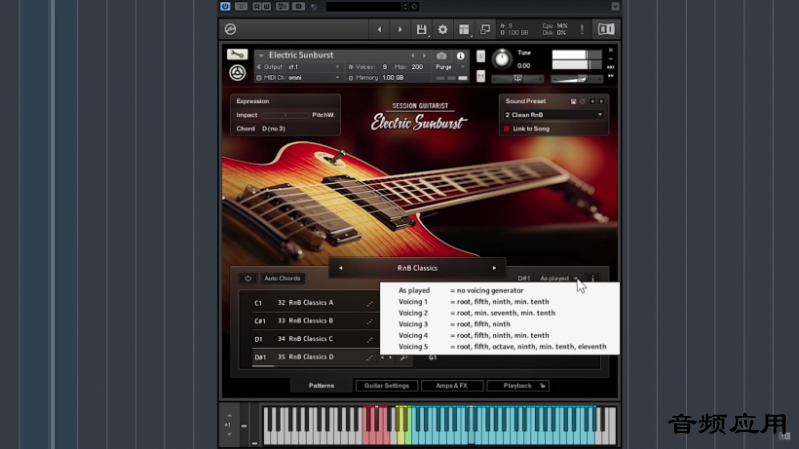Screen dimensions: 799x449
Task: Open Kontakt options gear icon
Action: click(443, 30)
